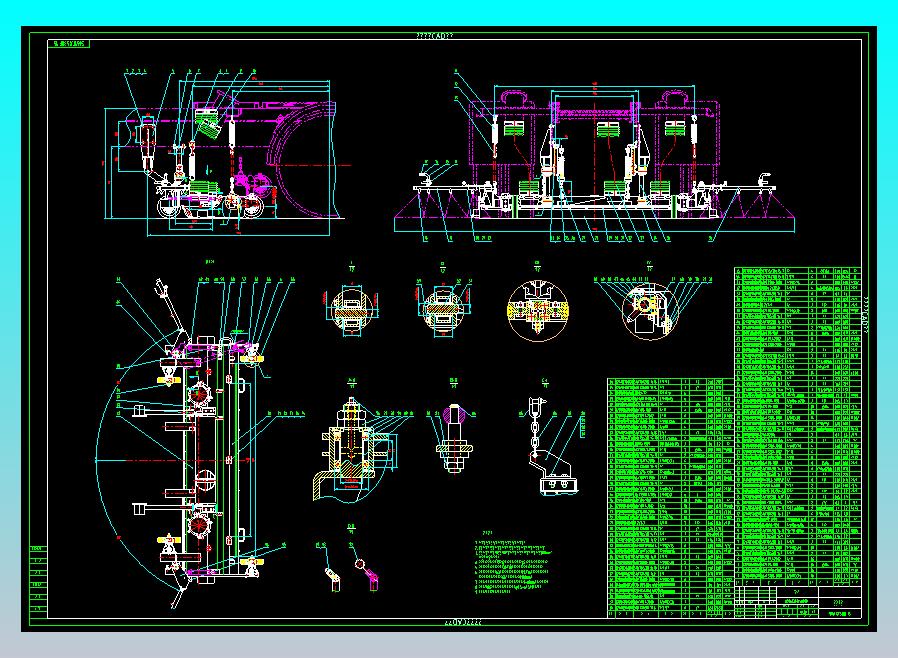Click the green label box at top-left corner
The image size is (898, 658).
(69, 44)
